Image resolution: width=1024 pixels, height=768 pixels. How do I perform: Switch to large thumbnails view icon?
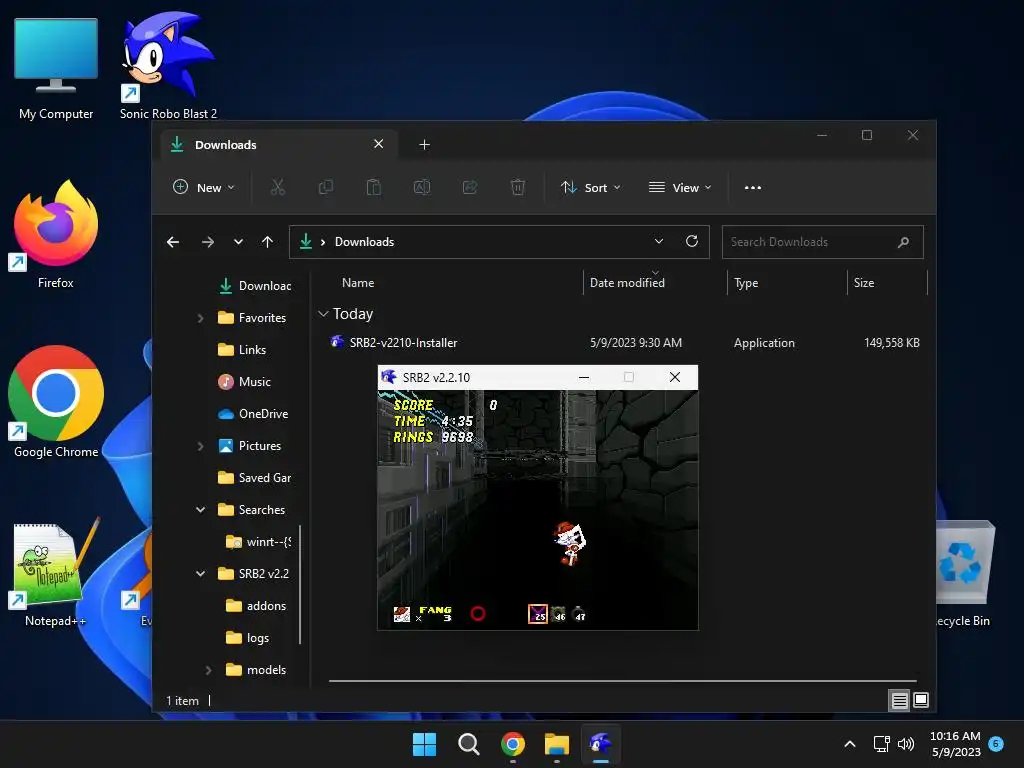click(921, 700)
